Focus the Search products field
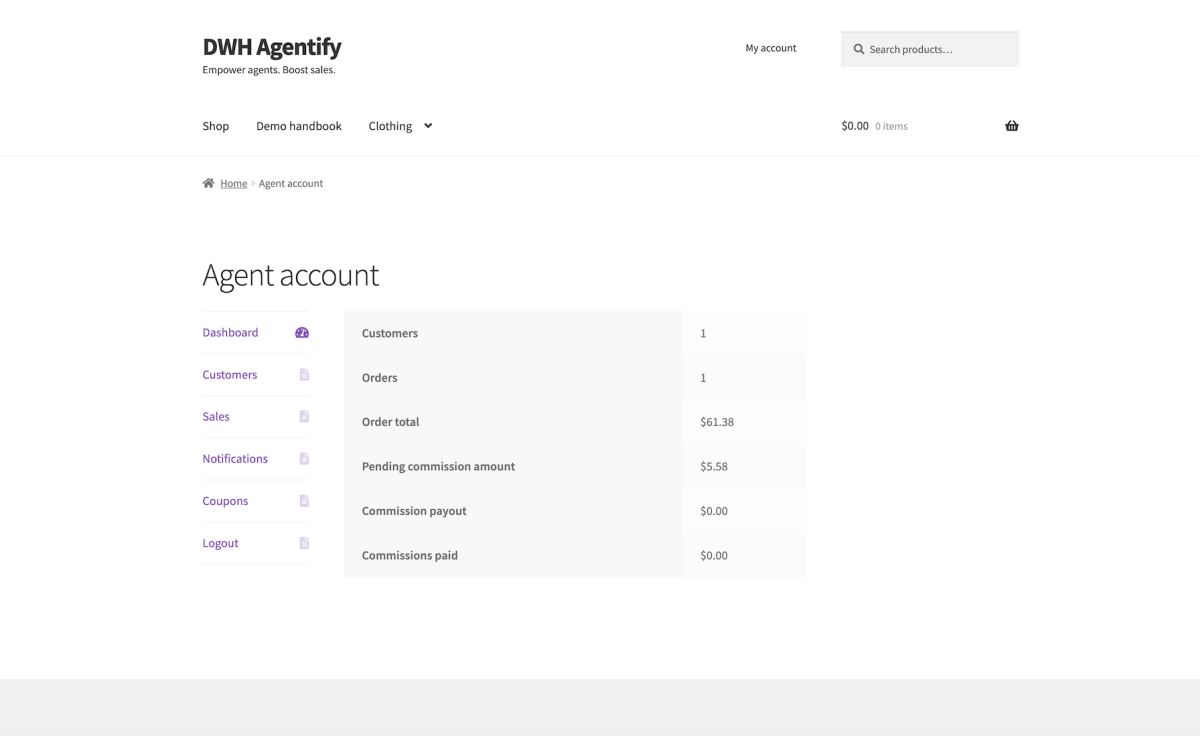This screenshot has height=736, width=1200. (940, 49)
